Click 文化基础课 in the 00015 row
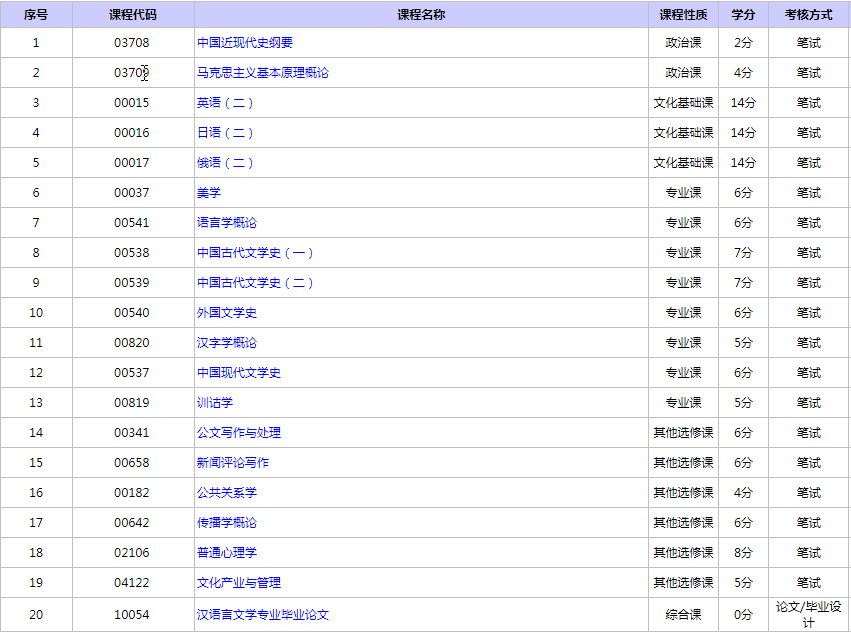This screenshot has width=851, height=633. coord(683,103)
